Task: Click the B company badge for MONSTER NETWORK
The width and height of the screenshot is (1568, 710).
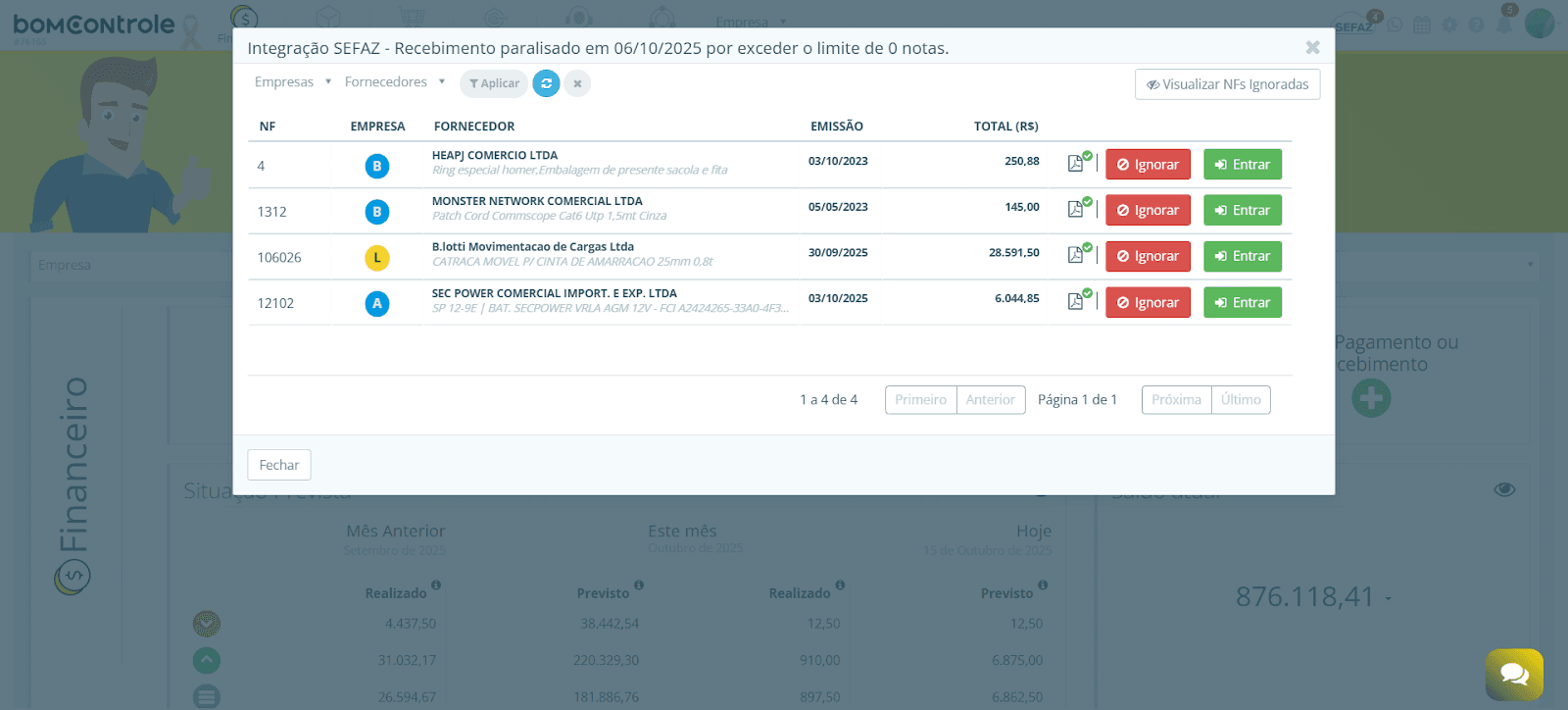Action: click(377, 212)
